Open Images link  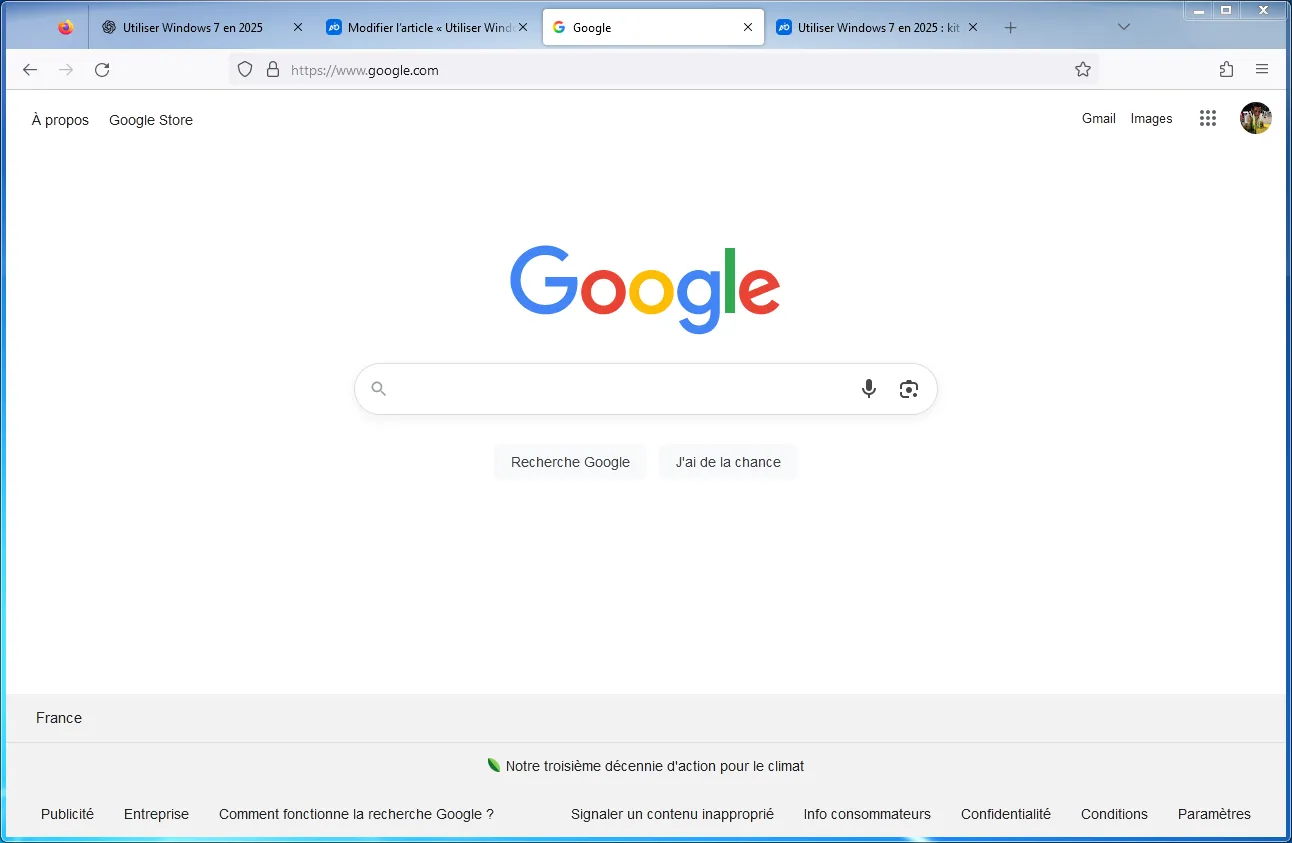[x=1151, y=118]
